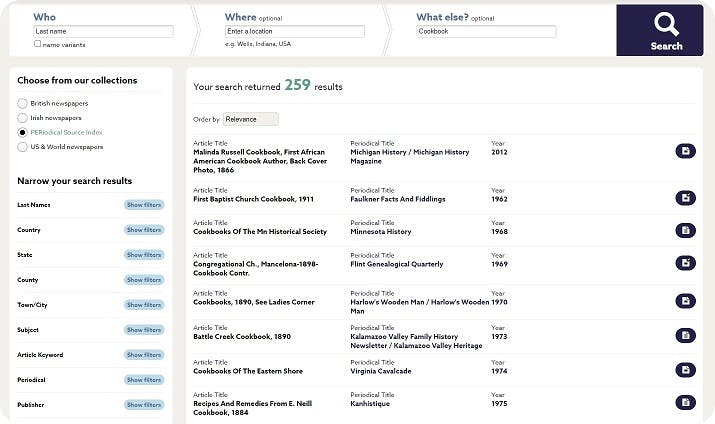Select the Irish newspapers collection

click(22, 118)
